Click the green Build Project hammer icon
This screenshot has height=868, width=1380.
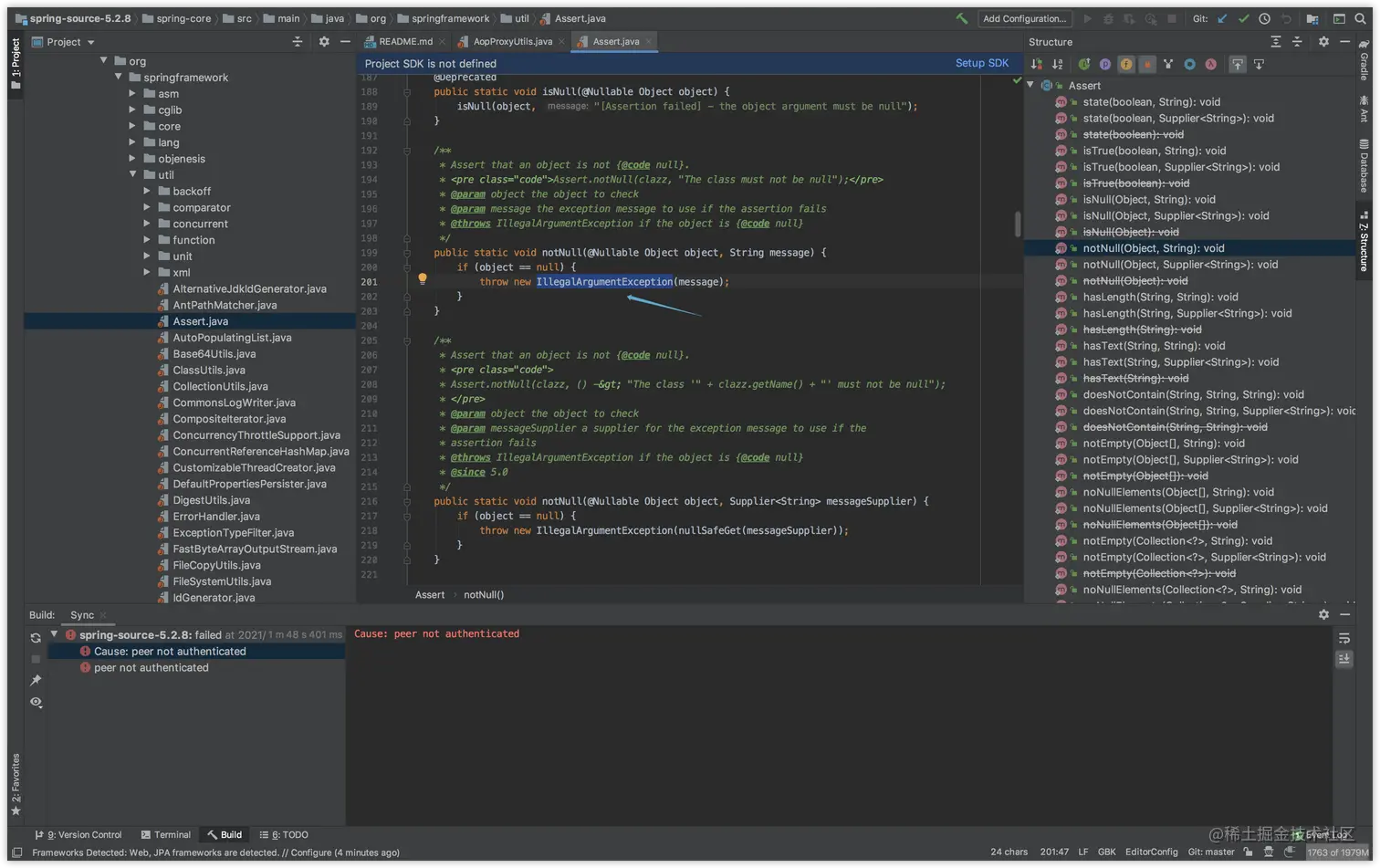point(962,18)
